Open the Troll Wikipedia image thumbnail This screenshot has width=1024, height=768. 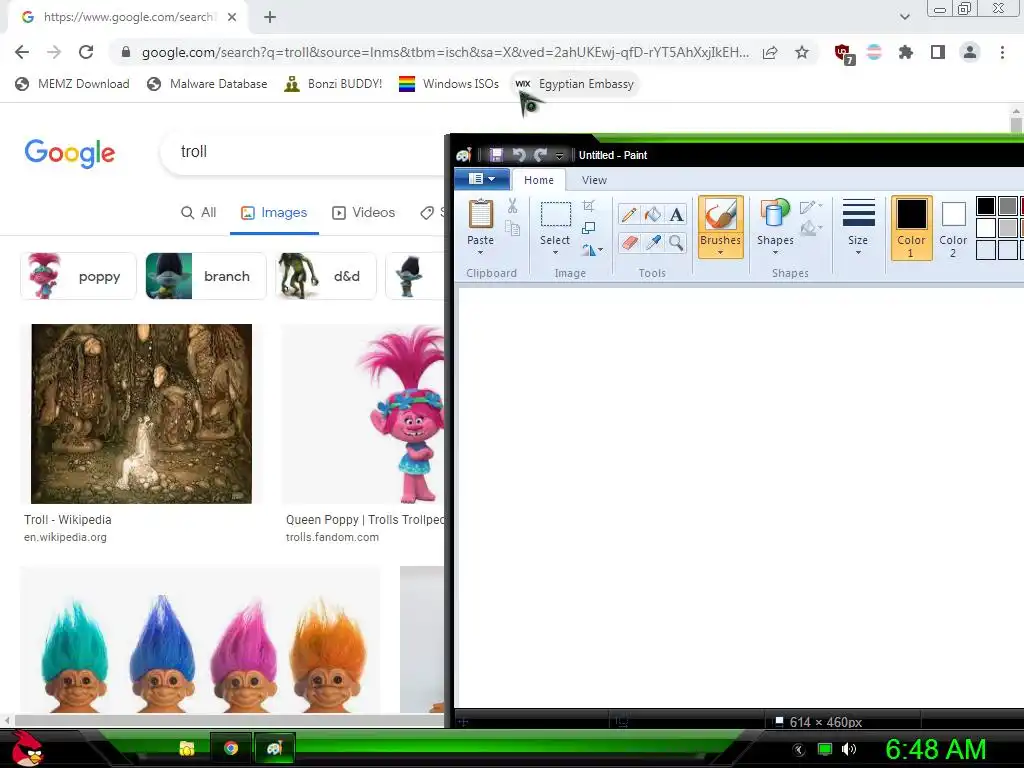point(142,413)
